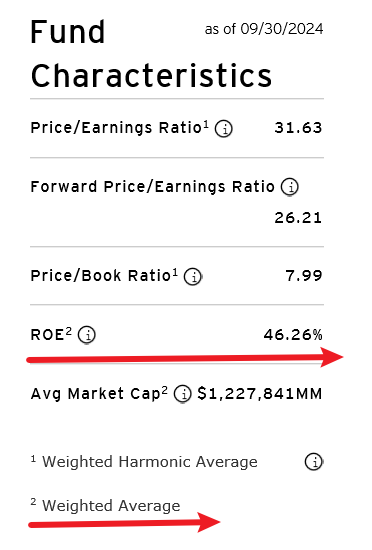Click the 7.99 price/book value

click(x=304, y=276)
